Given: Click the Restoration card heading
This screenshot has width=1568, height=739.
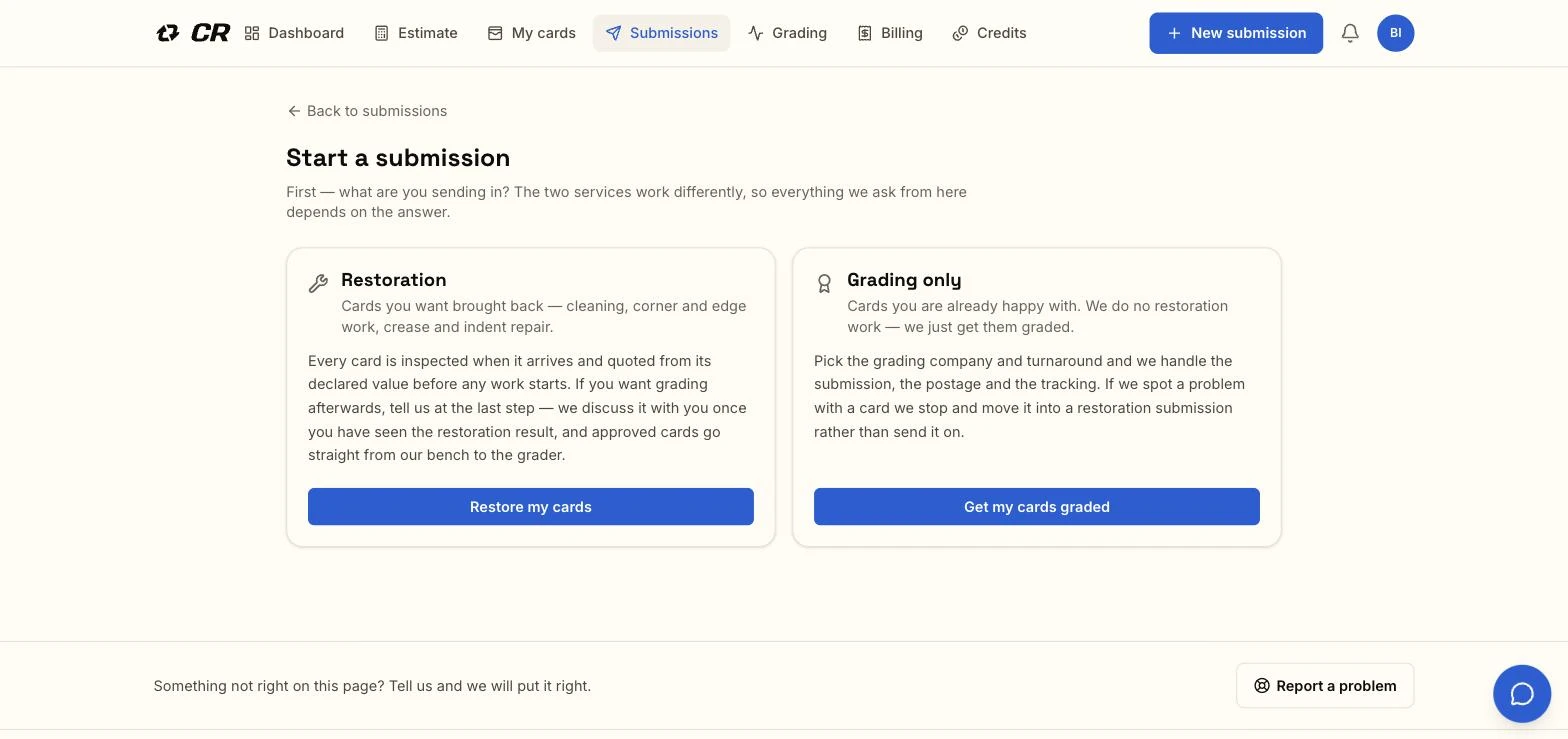Looking at the screenshot, I should coord(394,280).
